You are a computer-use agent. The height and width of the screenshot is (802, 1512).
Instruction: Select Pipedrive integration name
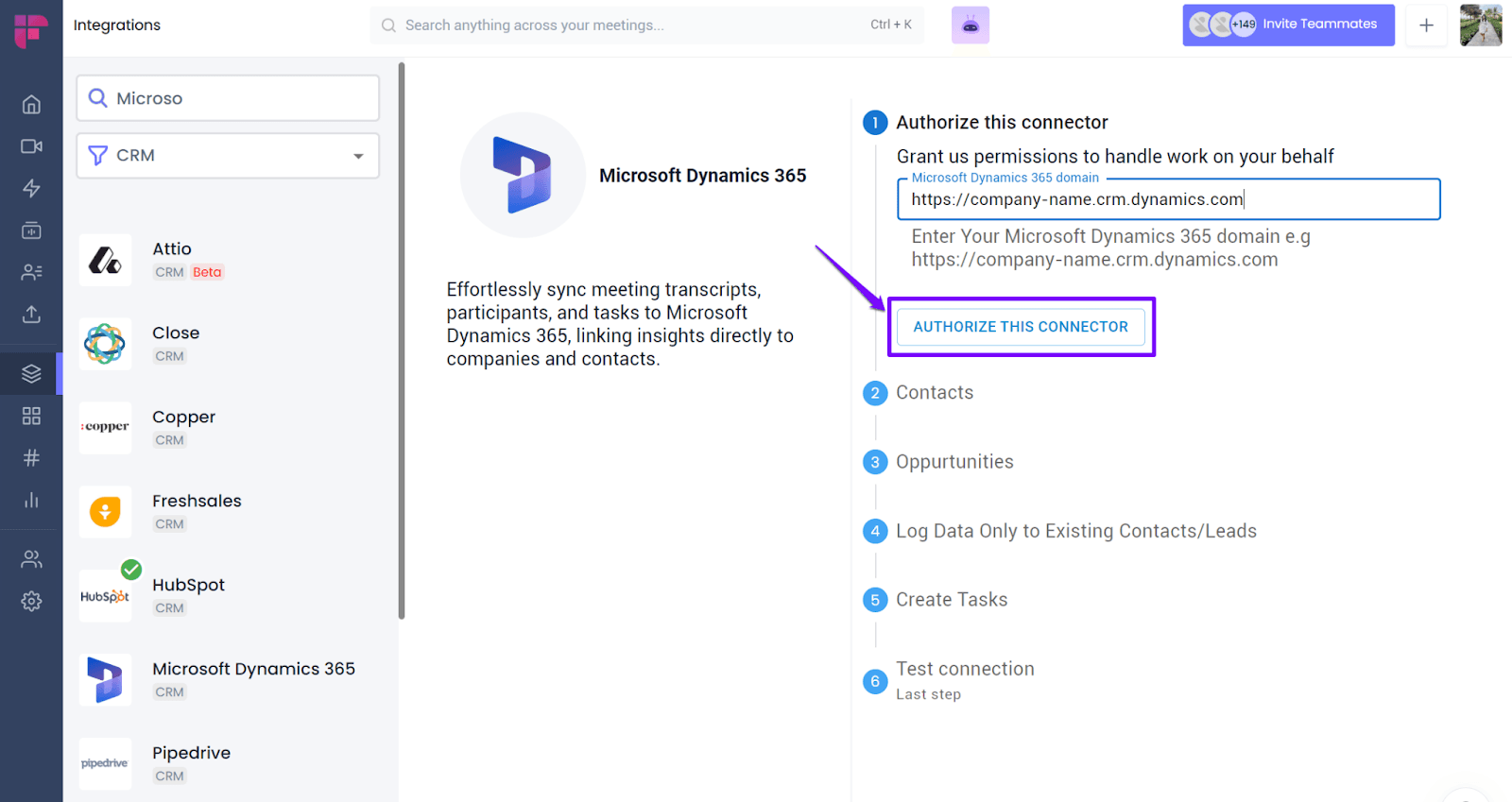pos(192,753)
